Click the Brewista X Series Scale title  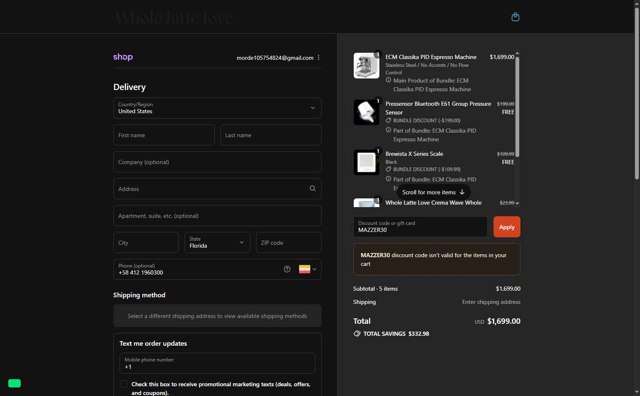pos(414,154)
